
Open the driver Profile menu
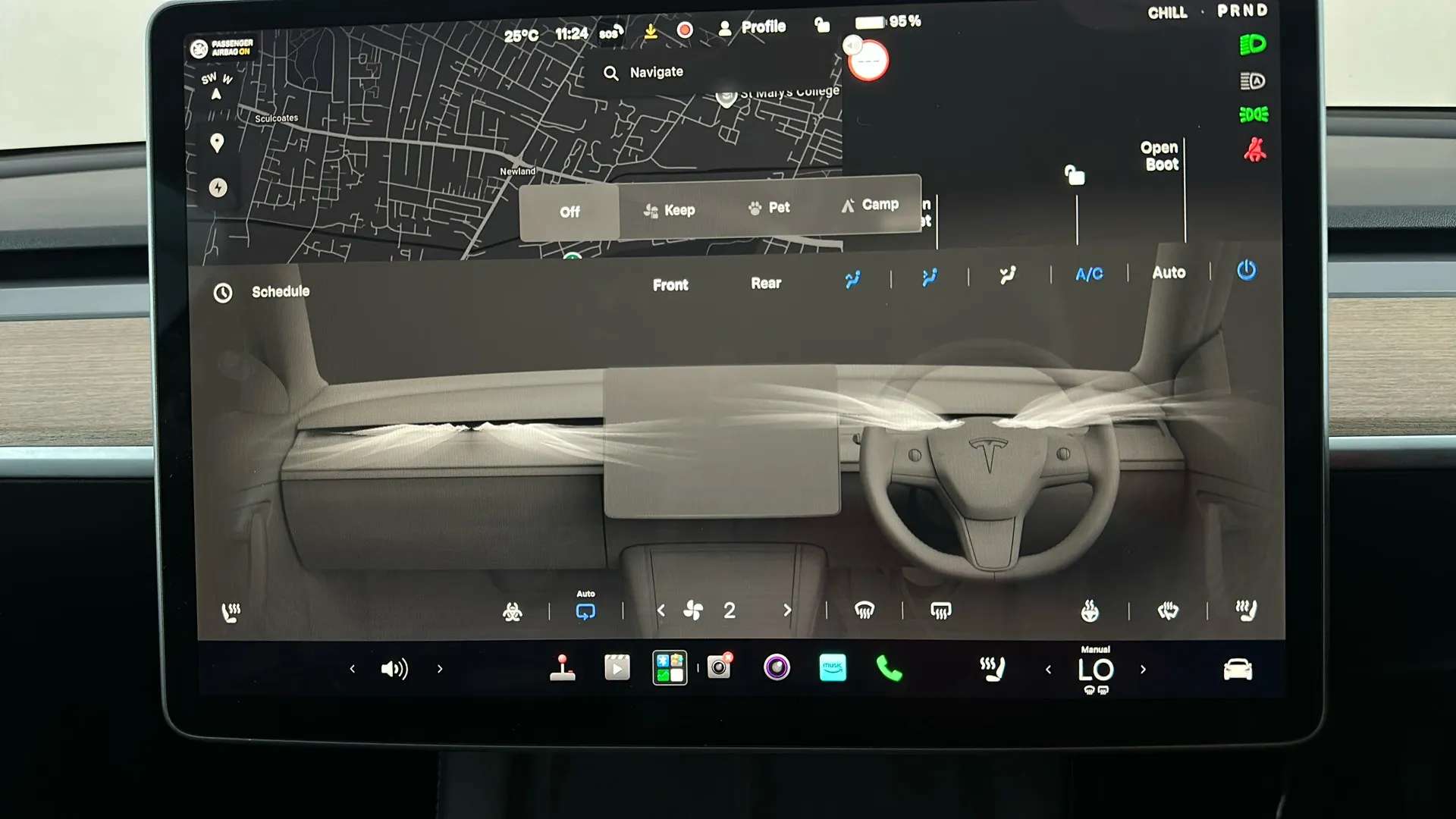pos(752,27)
